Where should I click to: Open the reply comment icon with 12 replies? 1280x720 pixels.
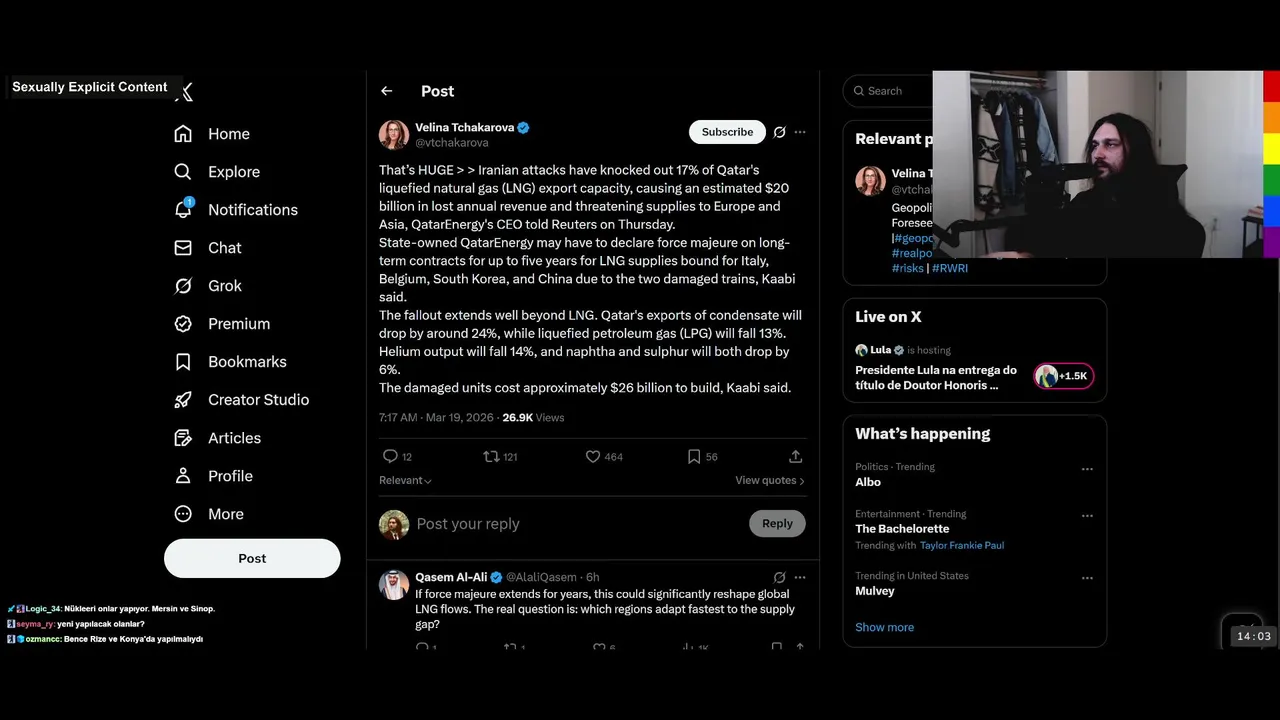click(x=390, y=456)
